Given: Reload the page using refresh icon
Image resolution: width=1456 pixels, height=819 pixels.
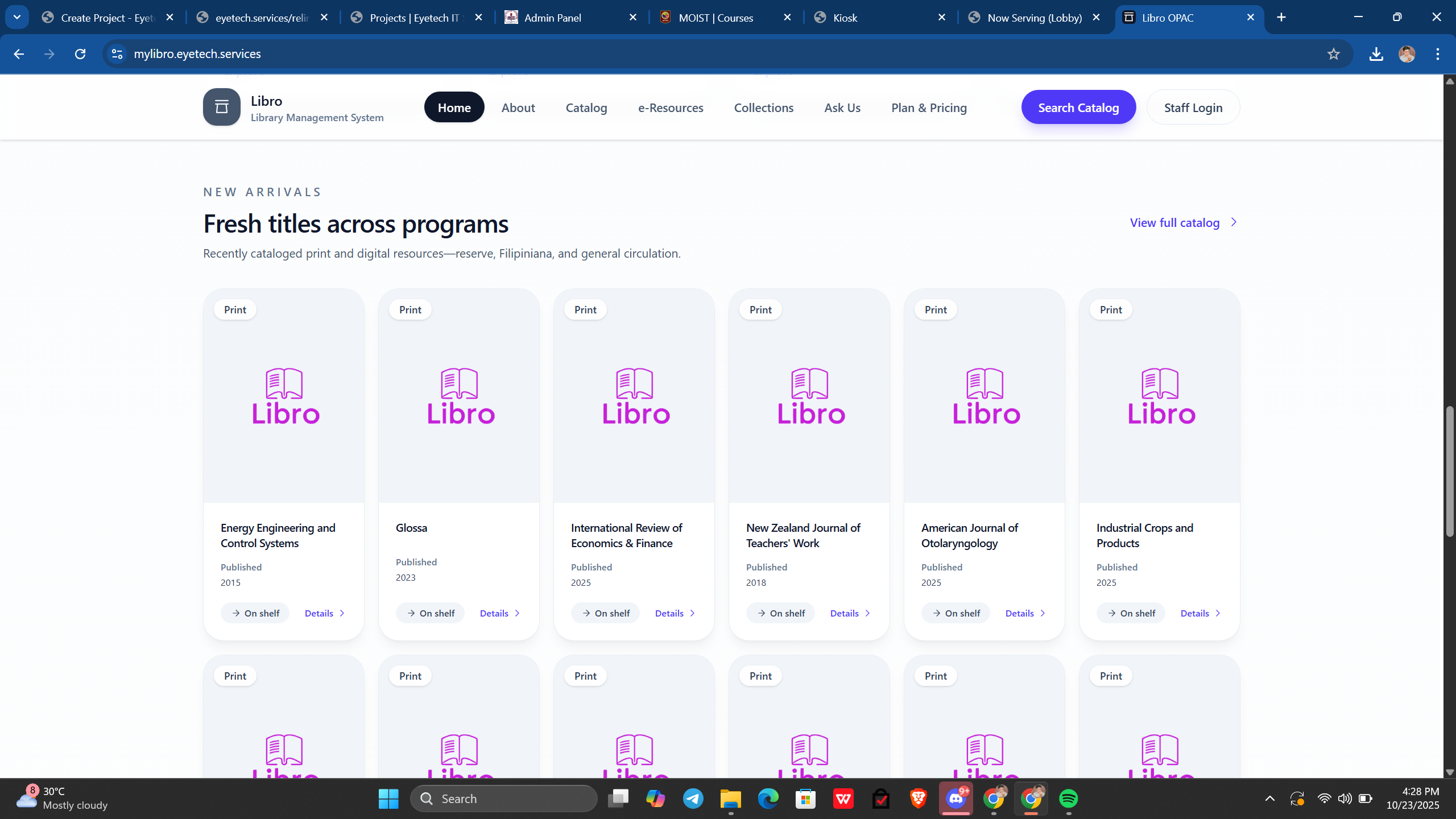Looking at the screenshot, I should (x=80, y=54).
